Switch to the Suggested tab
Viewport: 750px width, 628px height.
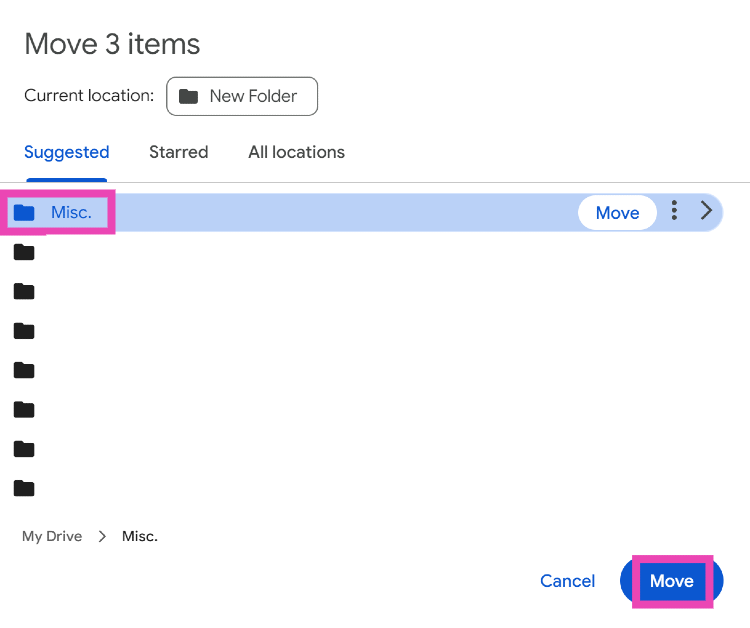(67, 152)
